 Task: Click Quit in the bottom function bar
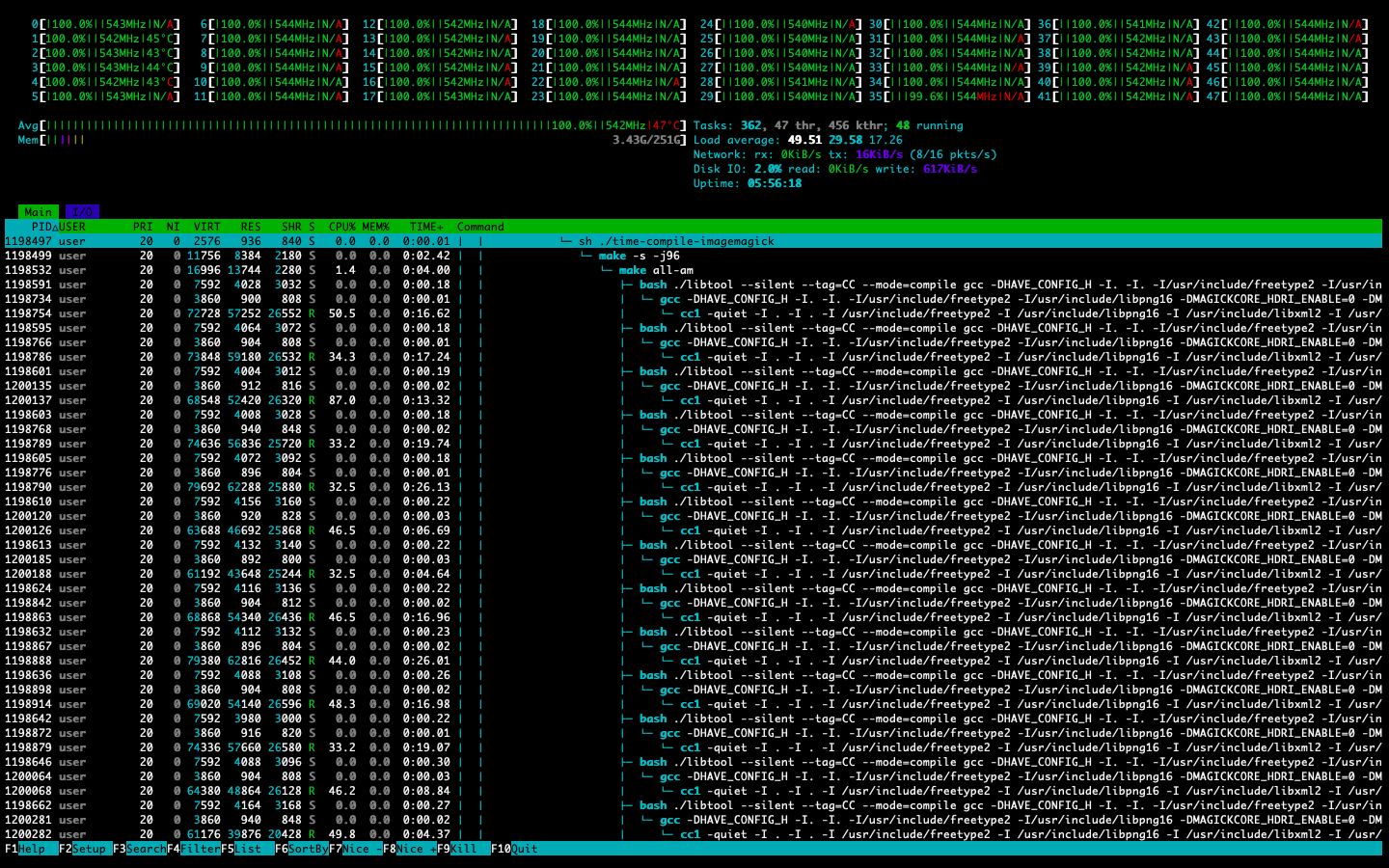525,849
